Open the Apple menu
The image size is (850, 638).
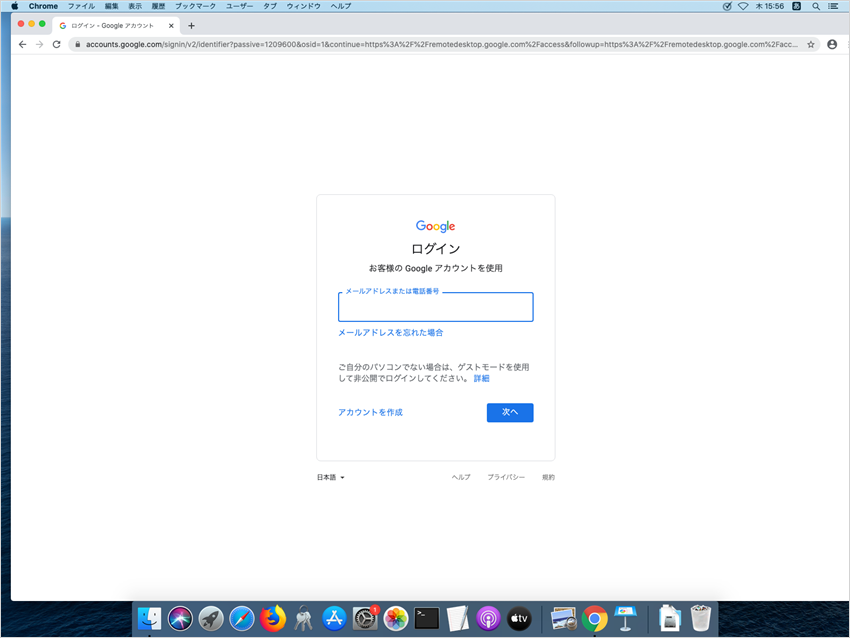tap(15, 6)
